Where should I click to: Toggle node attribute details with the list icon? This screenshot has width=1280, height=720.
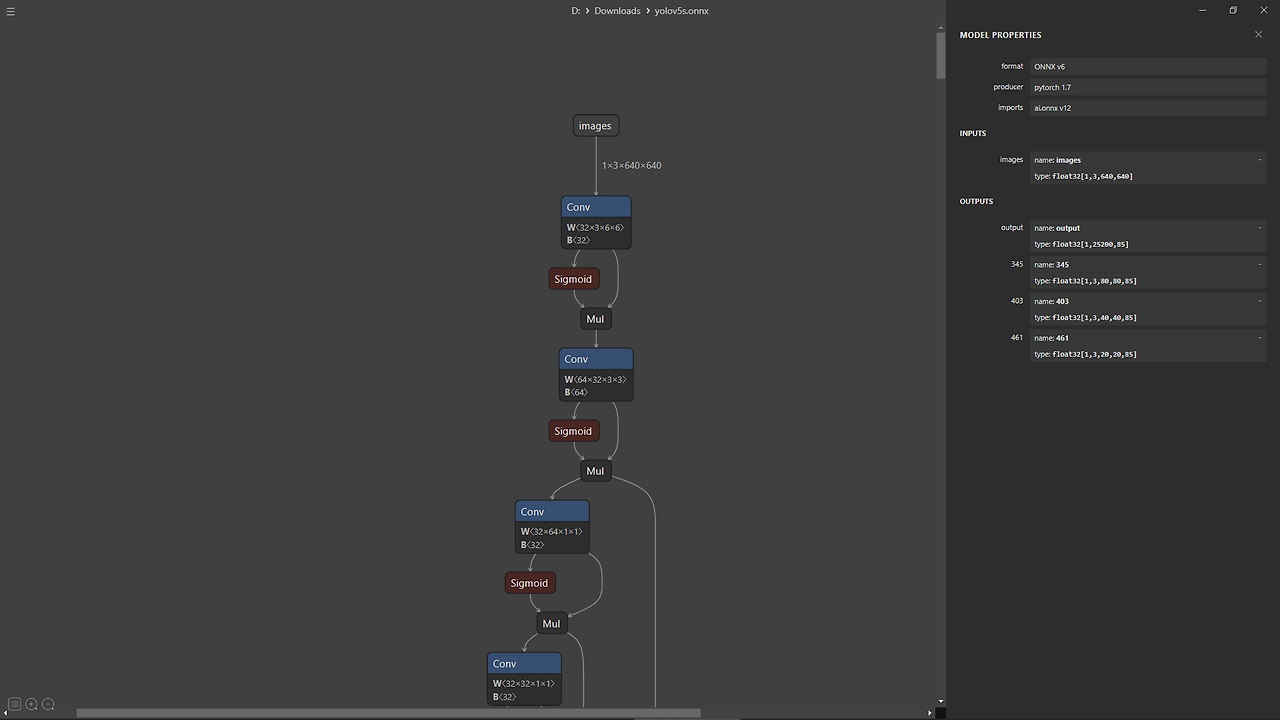14,704
